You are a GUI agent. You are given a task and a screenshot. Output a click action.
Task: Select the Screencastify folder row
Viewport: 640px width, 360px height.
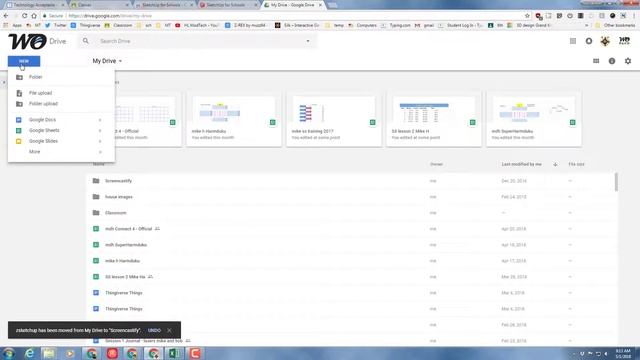point(351,181)
